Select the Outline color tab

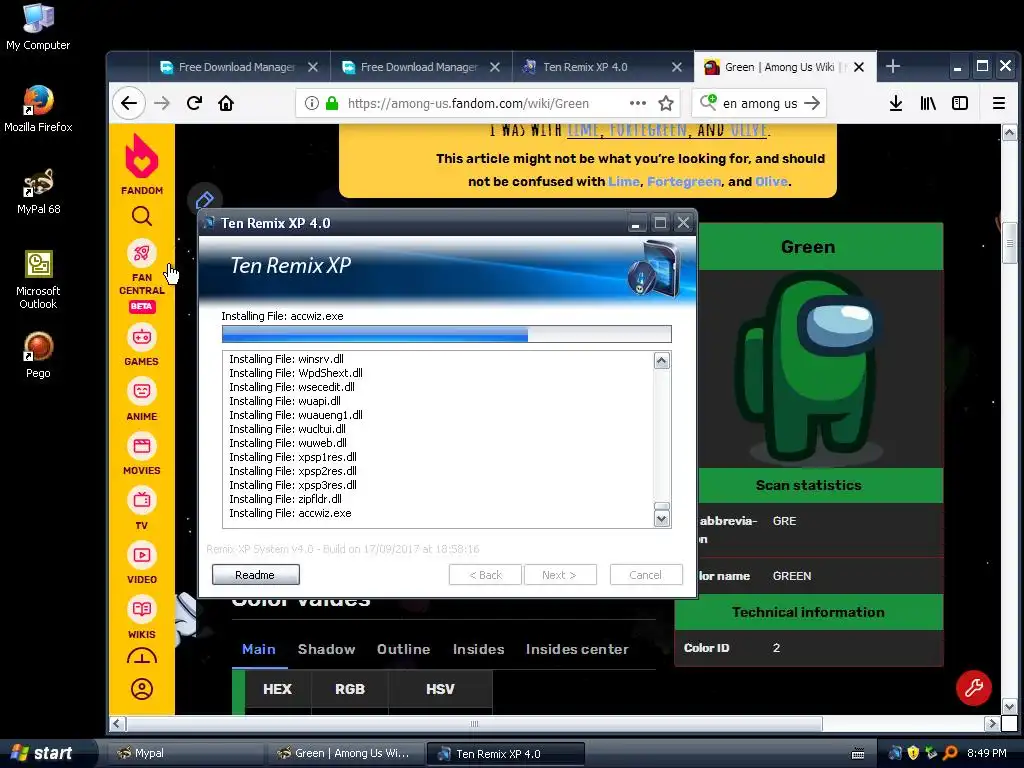pos(403,649)
